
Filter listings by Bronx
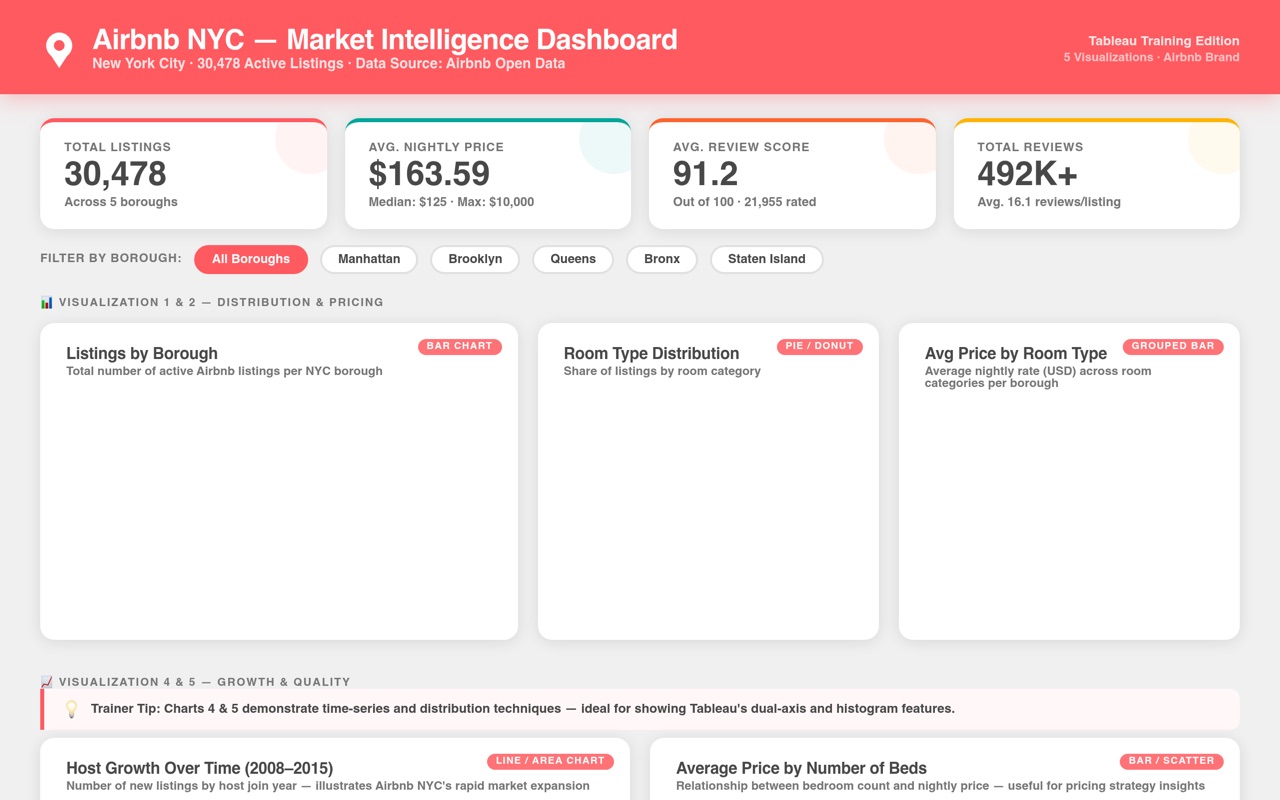(x=662, y=259)
